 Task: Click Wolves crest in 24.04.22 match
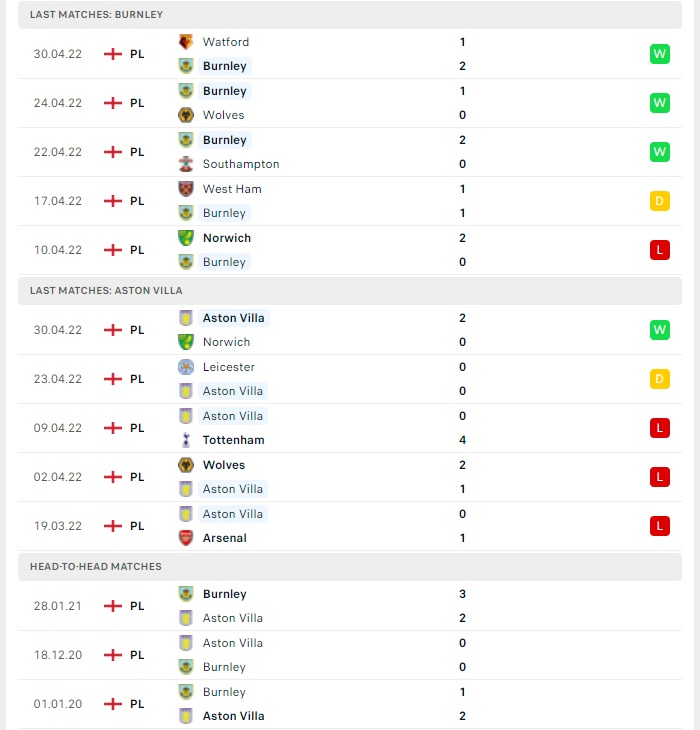click(186, 115)
